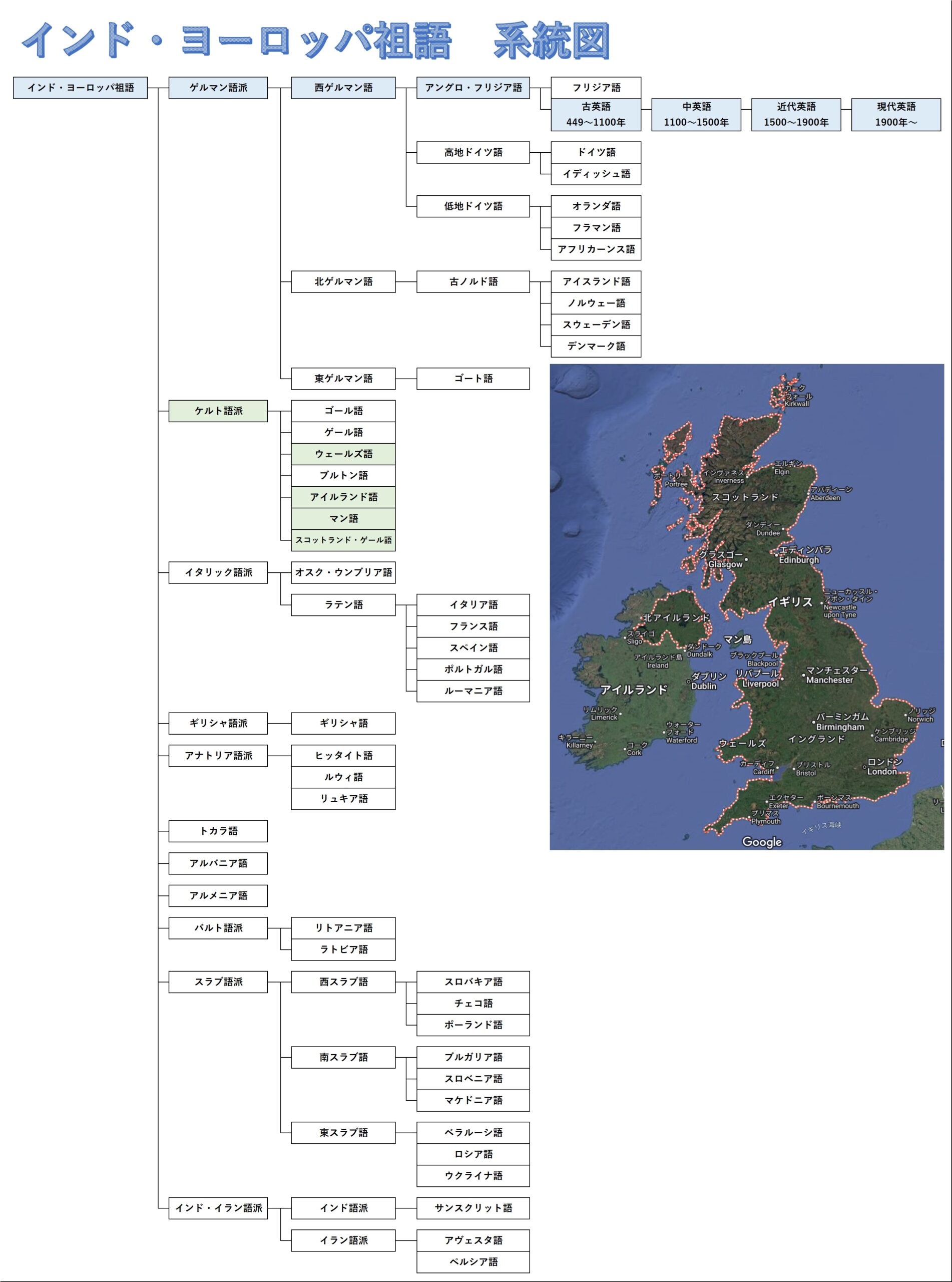Select the ブルトン語 box

(x=343, y=476)
